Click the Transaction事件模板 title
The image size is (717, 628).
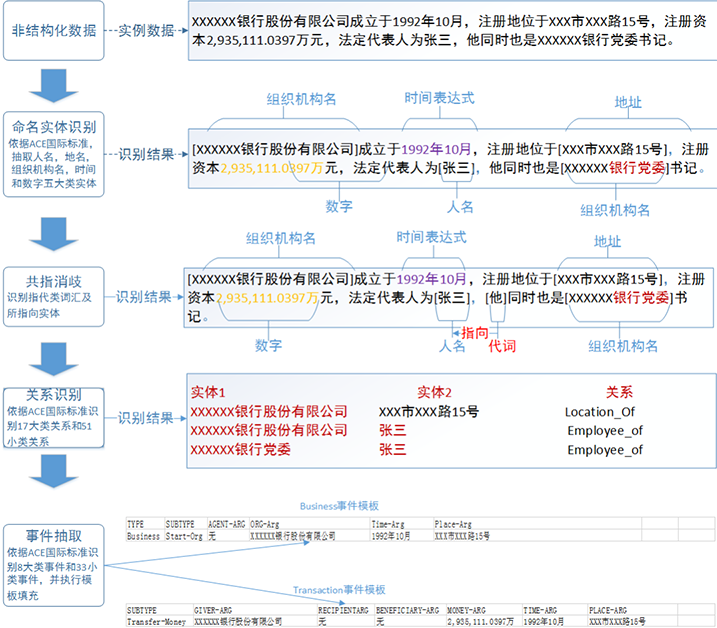tap(338, 590)
